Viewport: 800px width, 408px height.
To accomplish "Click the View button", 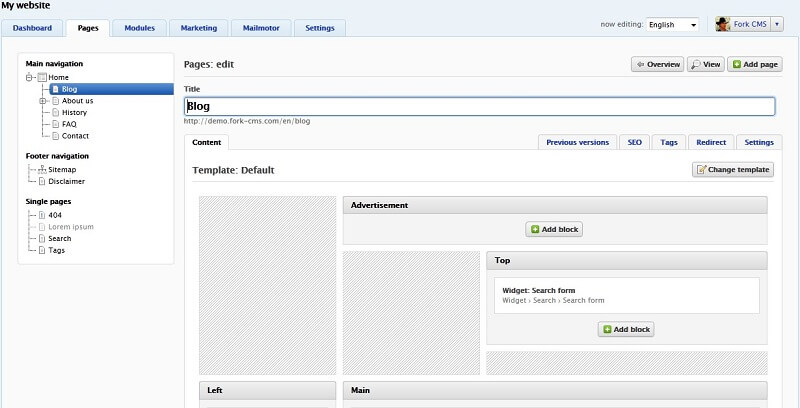I will point(706,64).
